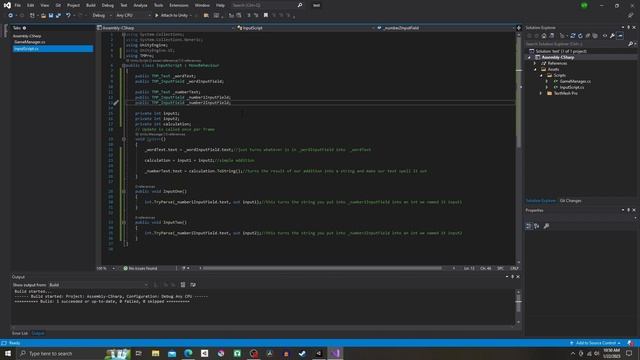Open the Windows Start menu
This screenshot has height=360, width=640.
pos(8,353)
